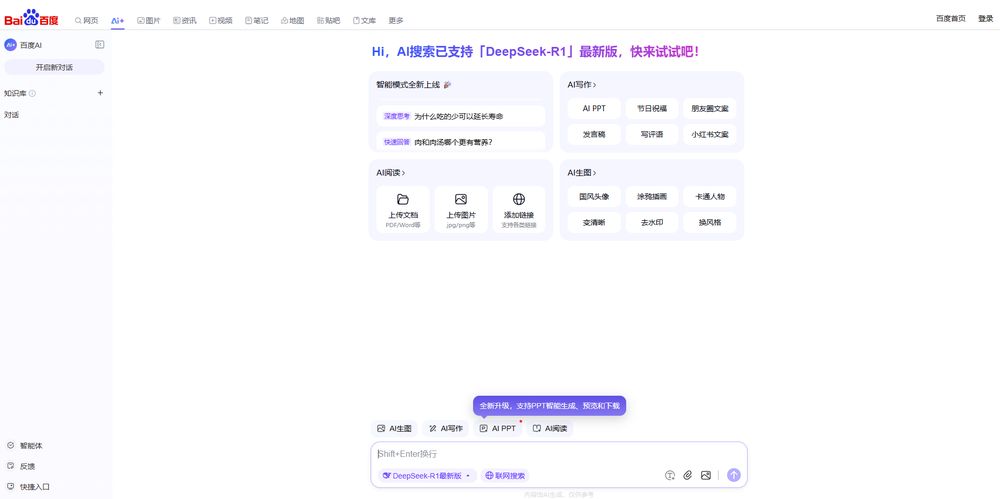Open the 更多 menu in top nav
Viewport: 1000px width, 499px height.
pos(396,20)
